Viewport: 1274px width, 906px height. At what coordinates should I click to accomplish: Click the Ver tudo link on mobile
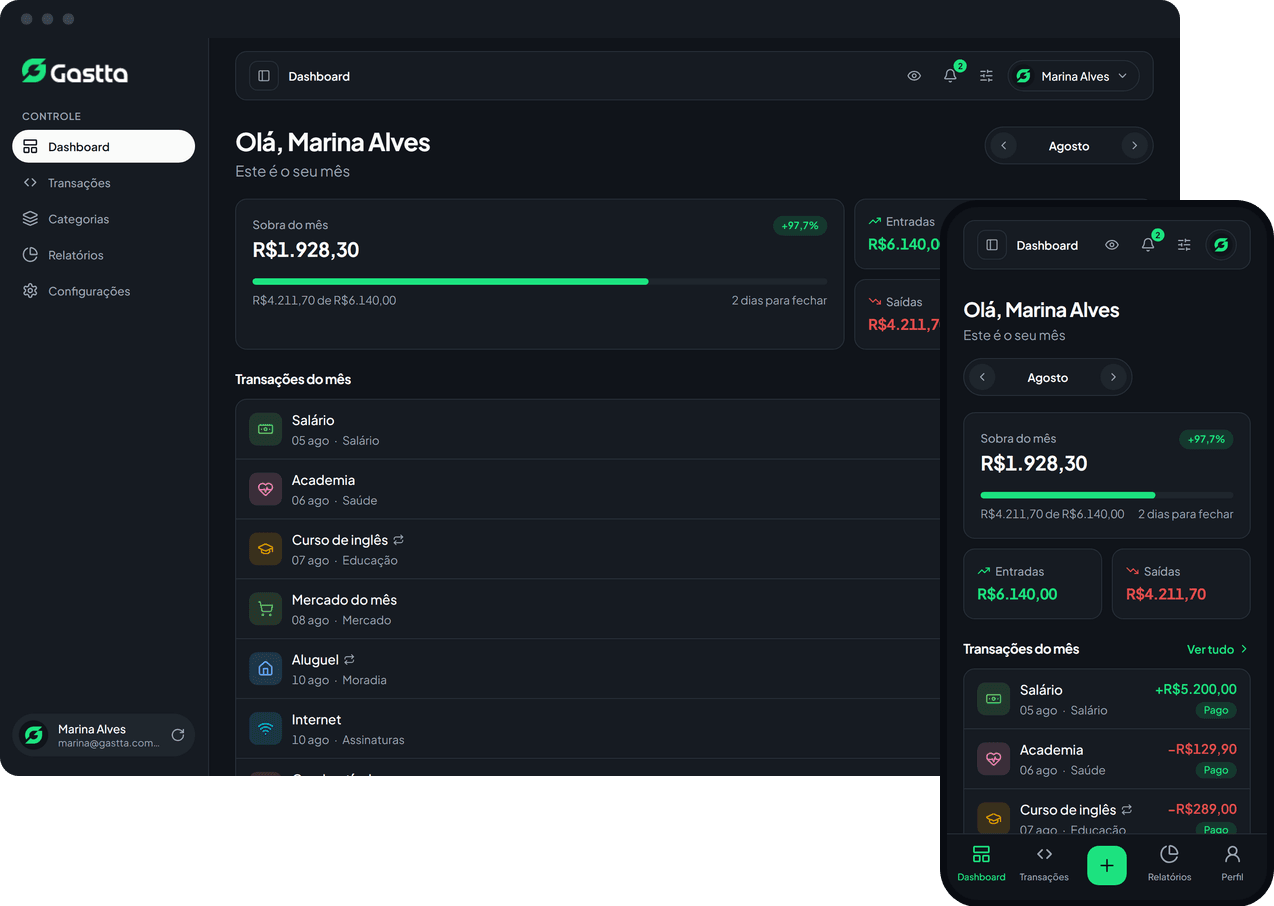coord(1217,650)
